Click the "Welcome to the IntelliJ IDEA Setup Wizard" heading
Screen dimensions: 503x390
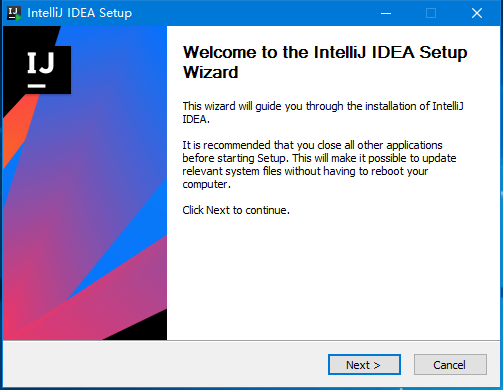click(x=325, y=62)
